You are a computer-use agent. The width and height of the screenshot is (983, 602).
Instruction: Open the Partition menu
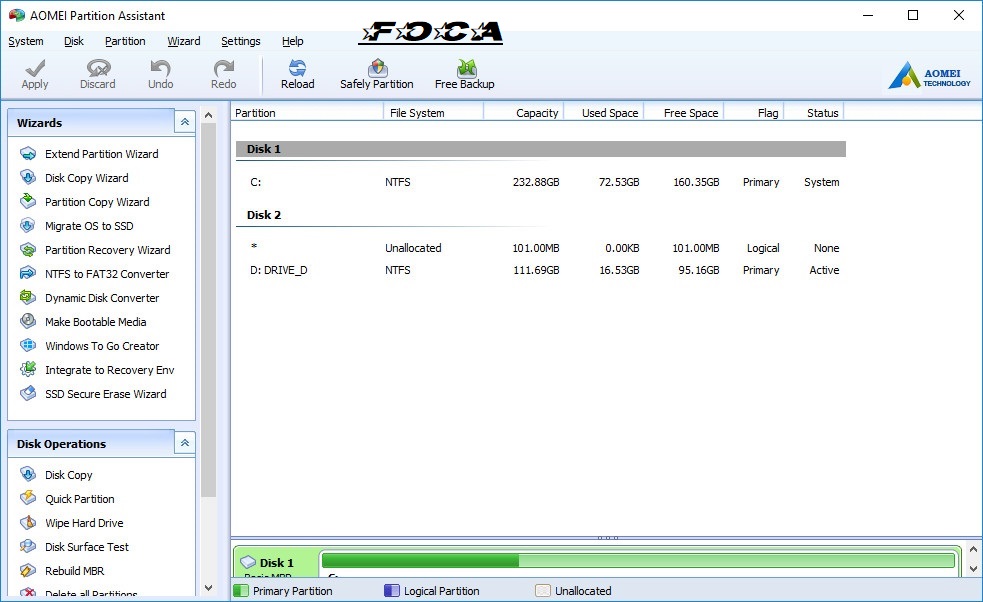click(125, 41)
